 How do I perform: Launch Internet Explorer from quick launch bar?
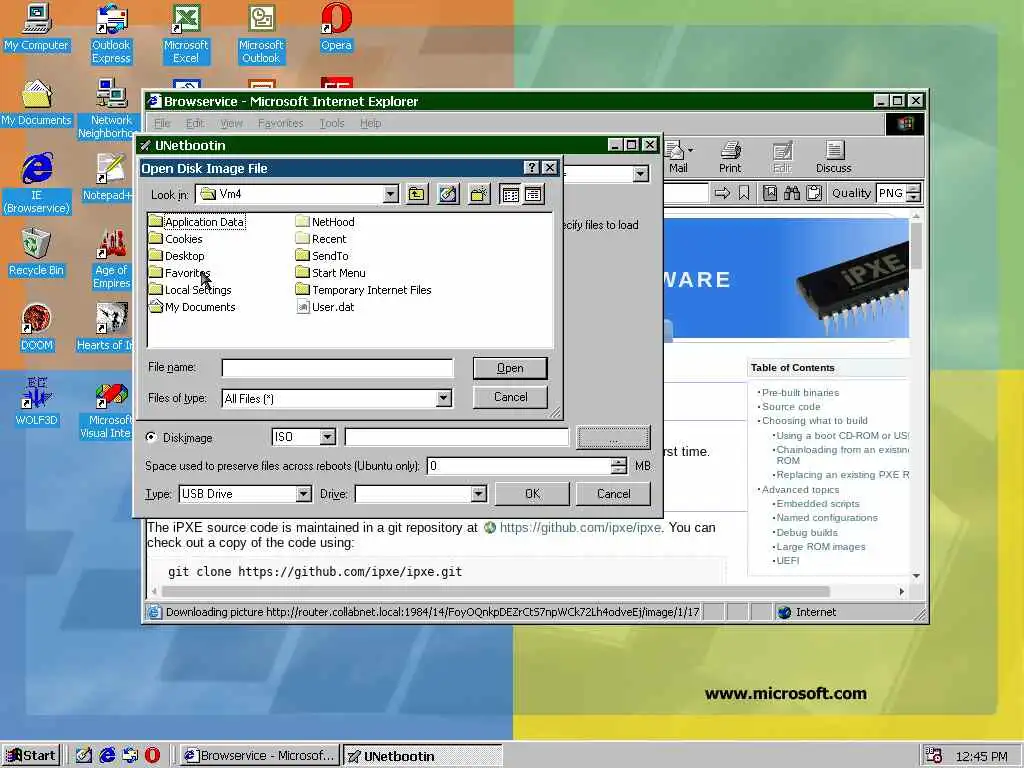pos(107,755)
